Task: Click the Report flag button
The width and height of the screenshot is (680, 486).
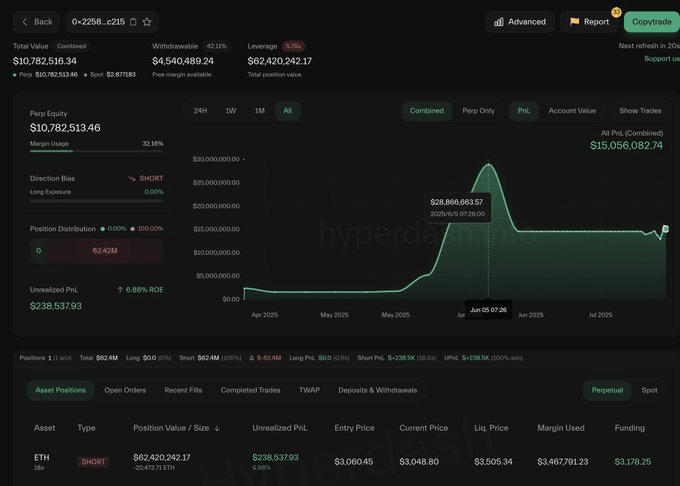Action: [x=589, y=21]
